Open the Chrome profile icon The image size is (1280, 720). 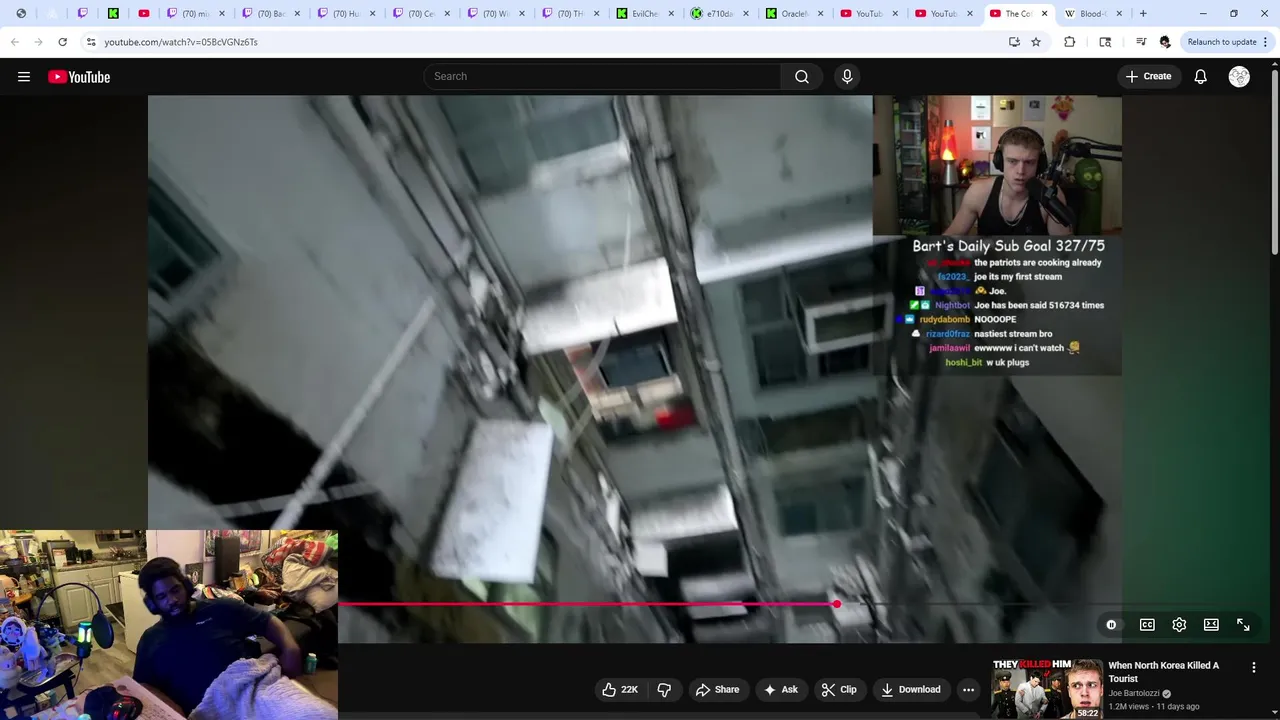pyautogui.click(x=1165, y=42)
